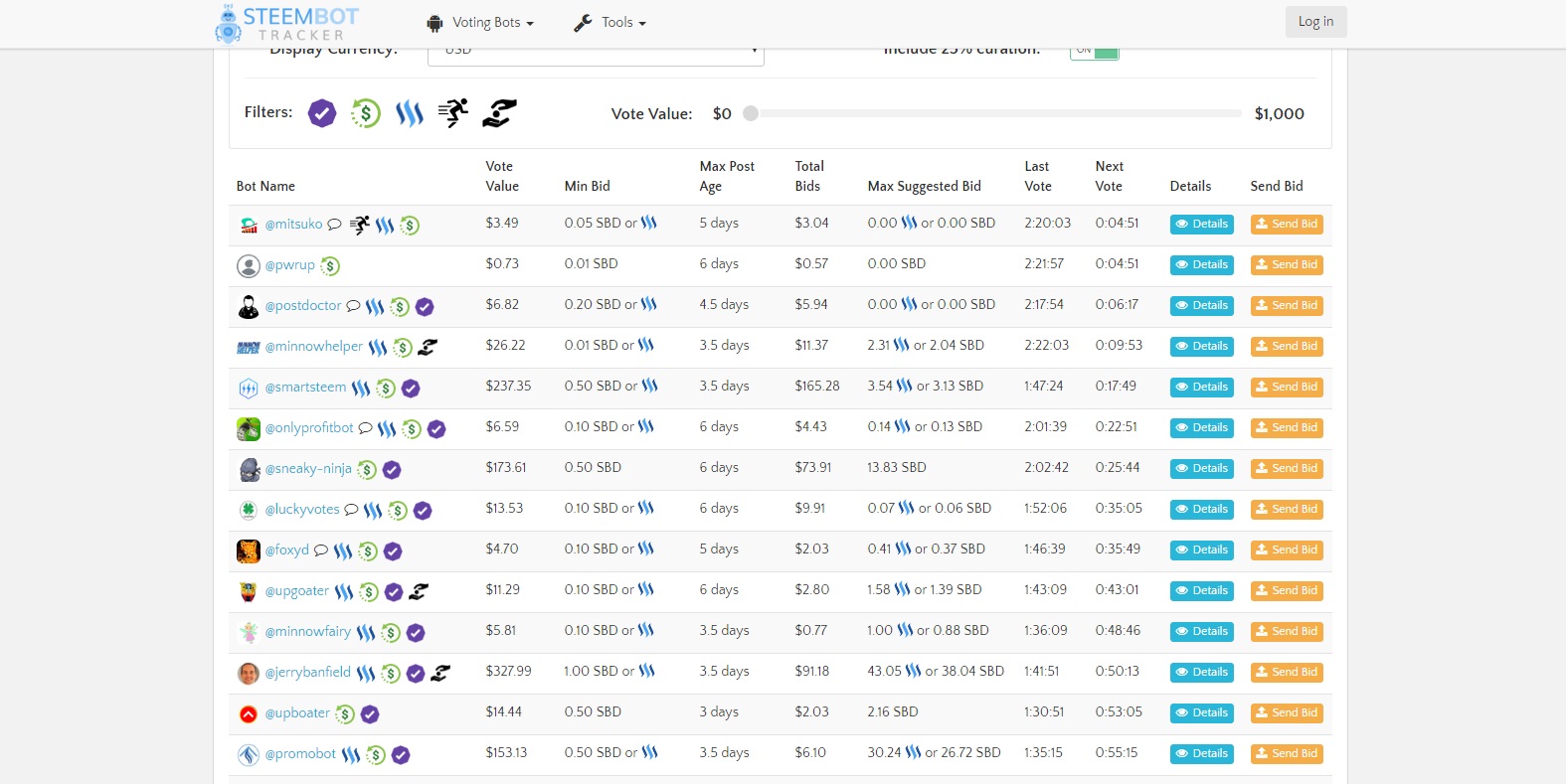The height and width of the screenshot is (784, 1566).
Task: Click the Bot Name column header
Action: 265,186
